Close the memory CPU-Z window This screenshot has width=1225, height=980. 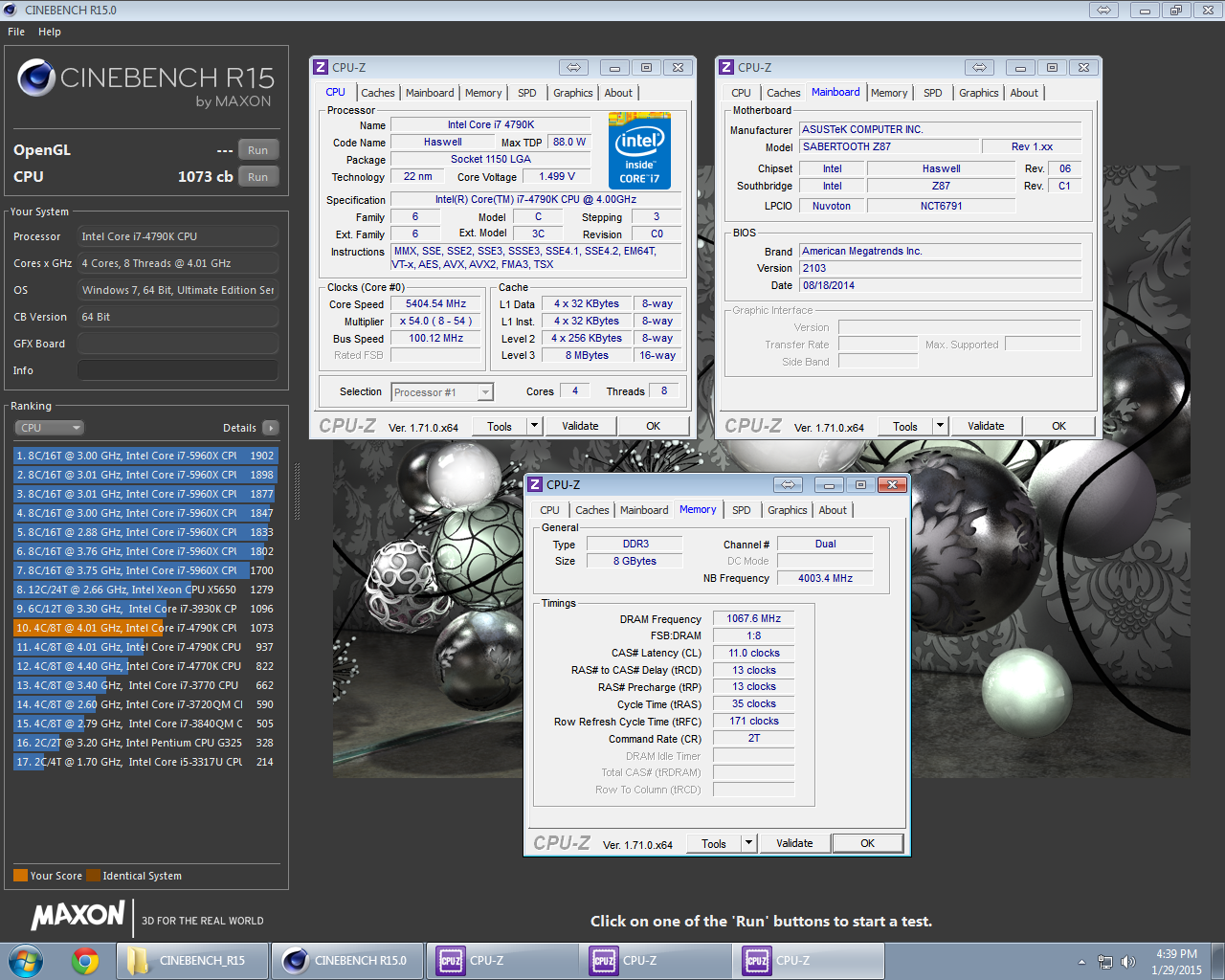pos(892,485)
